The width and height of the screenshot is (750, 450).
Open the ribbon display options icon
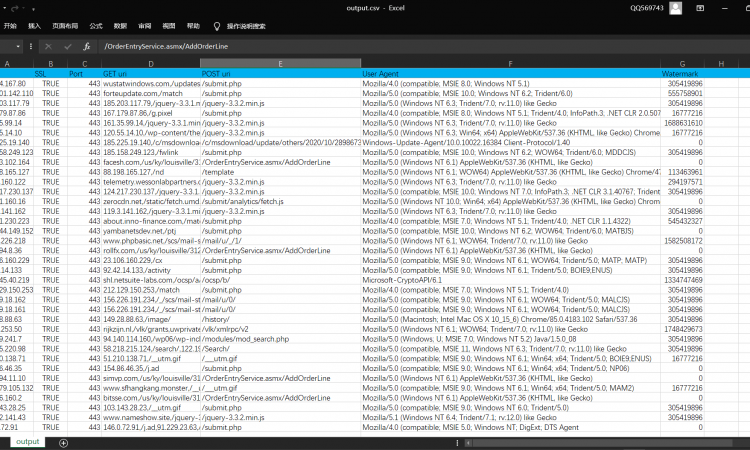[700, 8]
